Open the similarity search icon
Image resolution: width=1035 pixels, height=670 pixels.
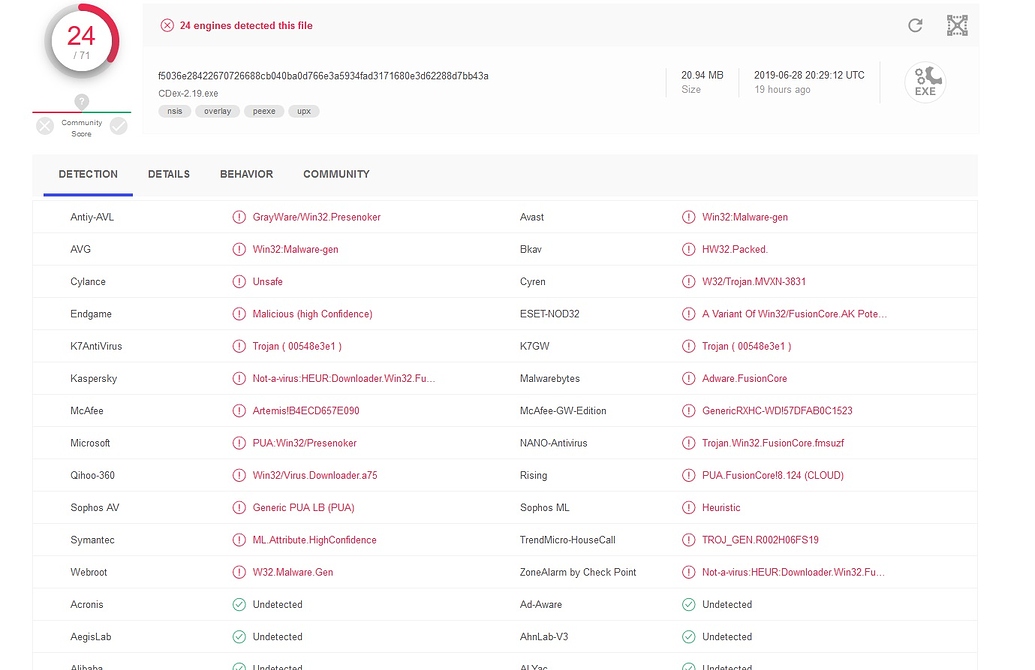(957, 26)
